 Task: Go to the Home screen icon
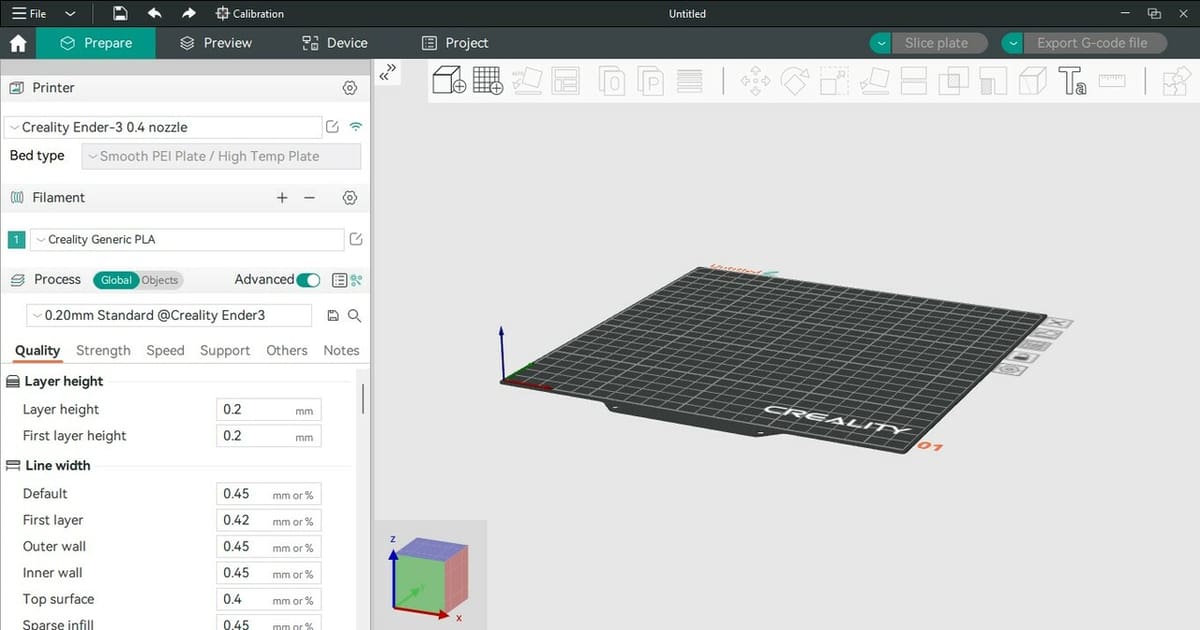(x=17, y=43)
